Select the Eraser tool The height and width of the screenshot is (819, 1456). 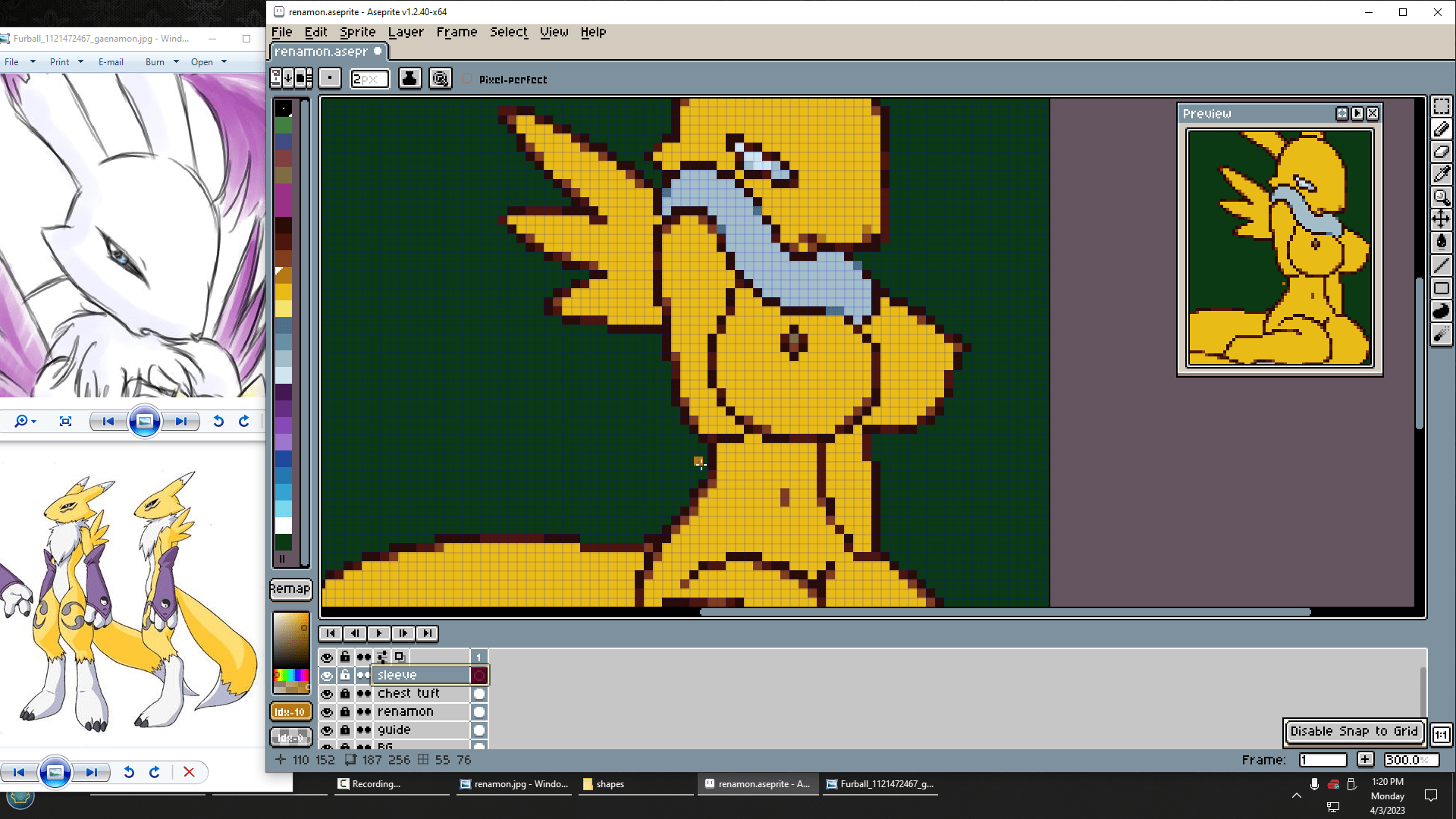[1441, 152]
